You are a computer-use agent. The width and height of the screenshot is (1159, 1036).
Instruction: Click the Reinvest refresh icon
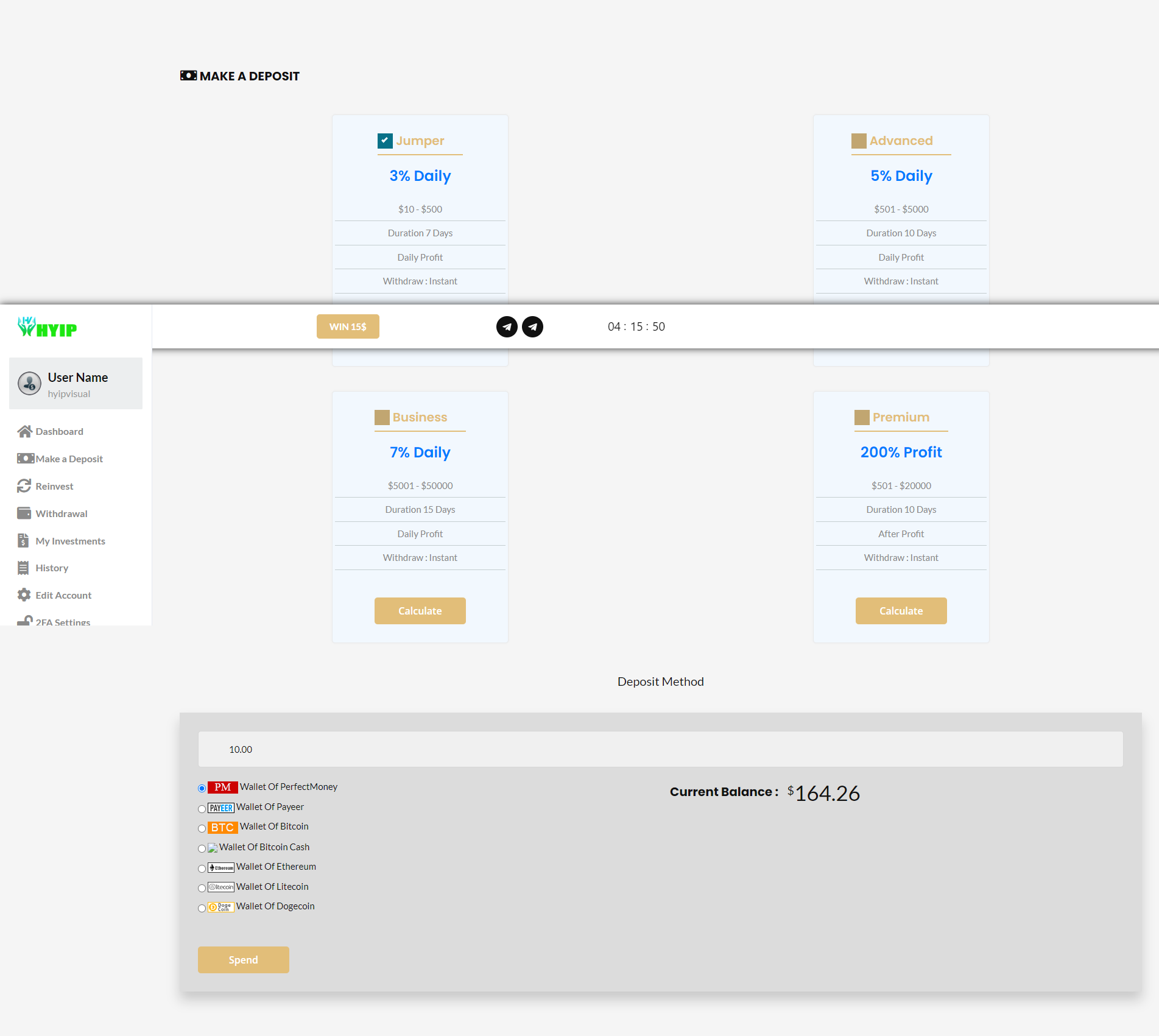[24, 486]
